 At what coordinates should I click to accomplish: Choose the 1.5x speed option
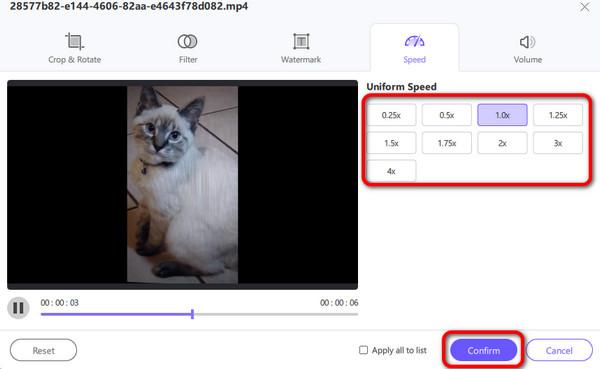click(391, 143)
